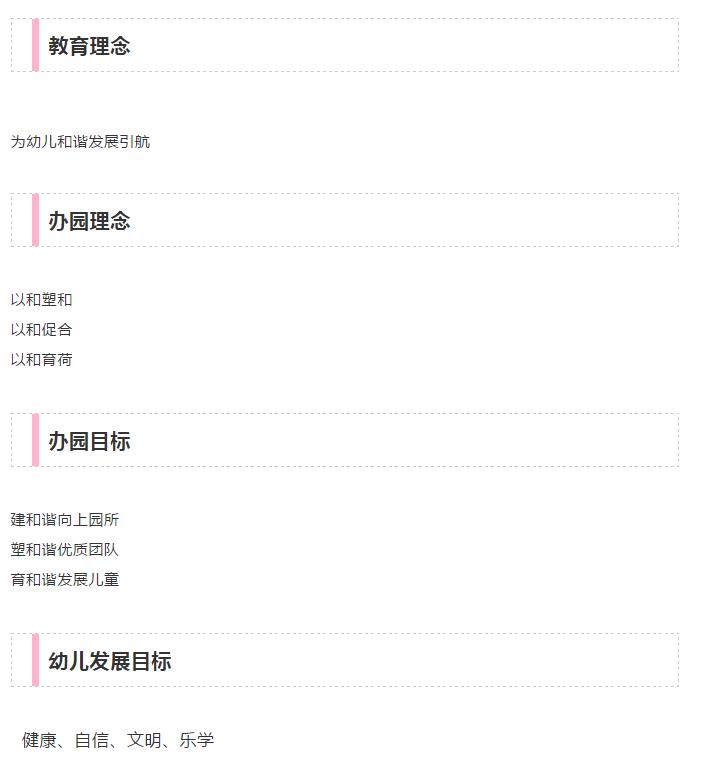Image resolution: width=724 pixels, height=763 pixels.
Task: Click the line 以和促合
Action: (41, 330)
